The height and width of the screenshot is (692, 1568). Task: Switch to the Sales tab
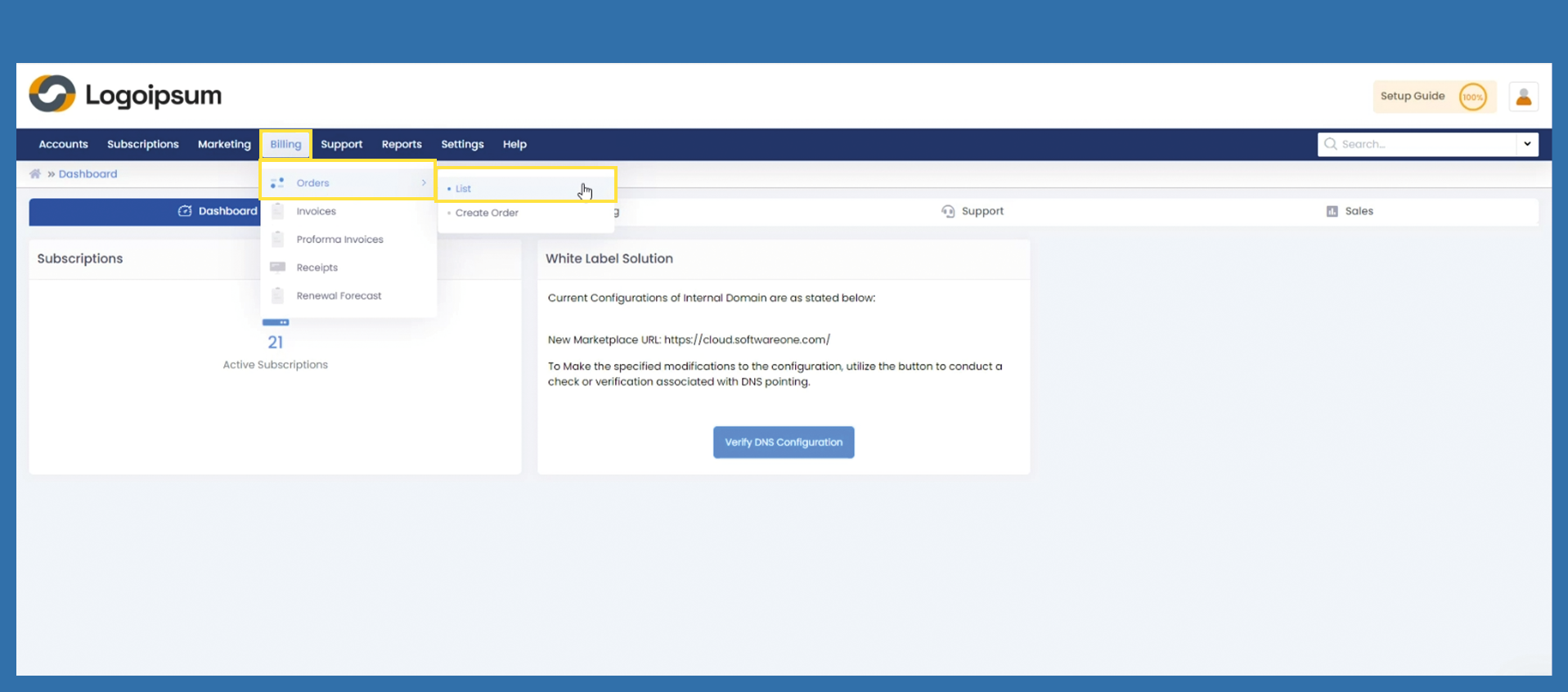(x=1350, y=211)
